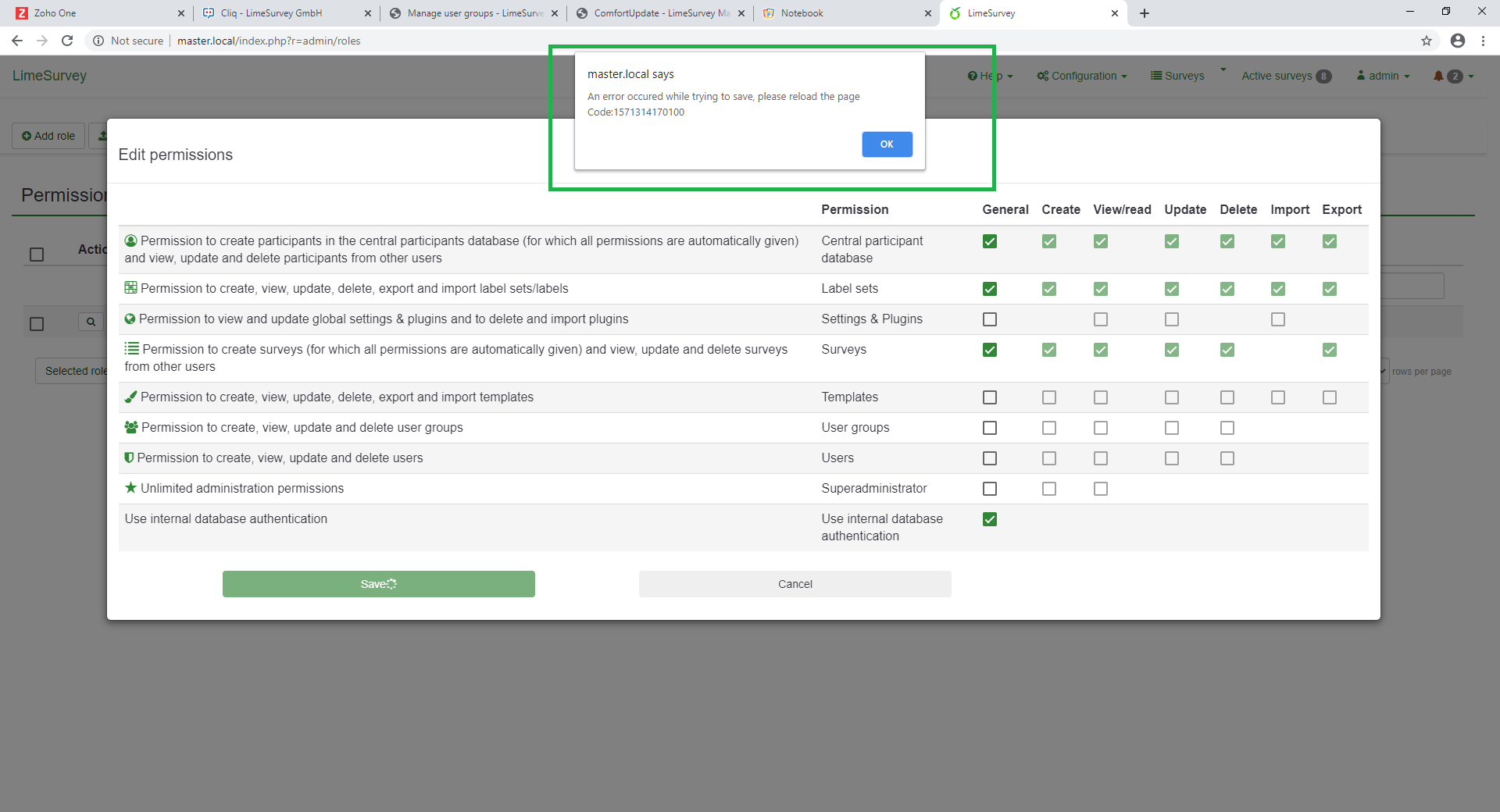The image size is (1500, 812).
Task: Open a new browser tab with plus icon
Action: coord(1145,13)
